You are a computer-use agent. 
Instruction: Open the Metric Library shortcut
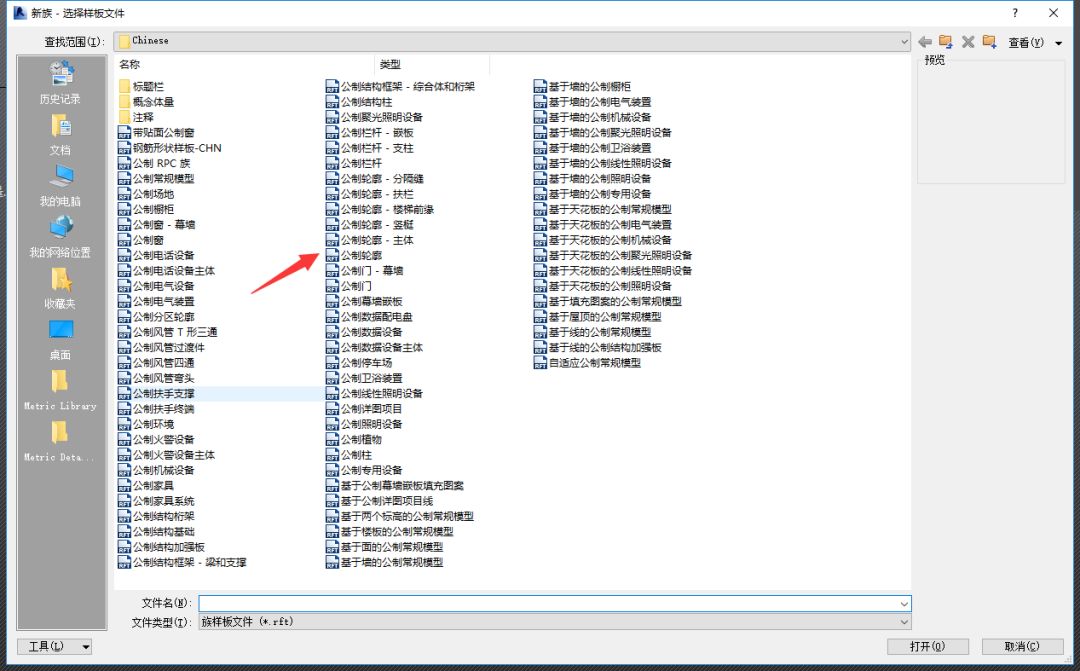60,391
